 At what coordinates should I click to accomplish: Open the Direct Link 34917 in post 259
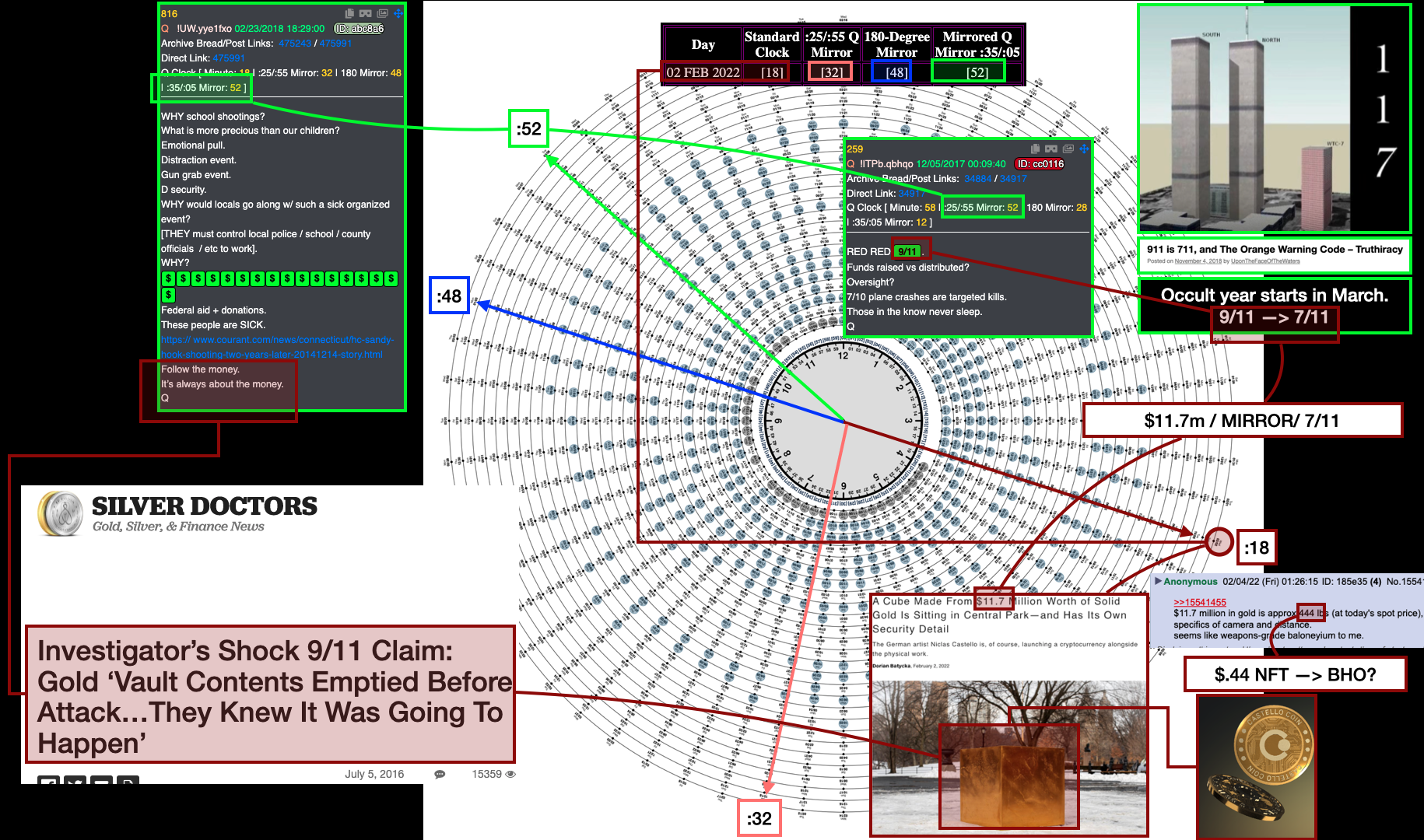(912, 194)
